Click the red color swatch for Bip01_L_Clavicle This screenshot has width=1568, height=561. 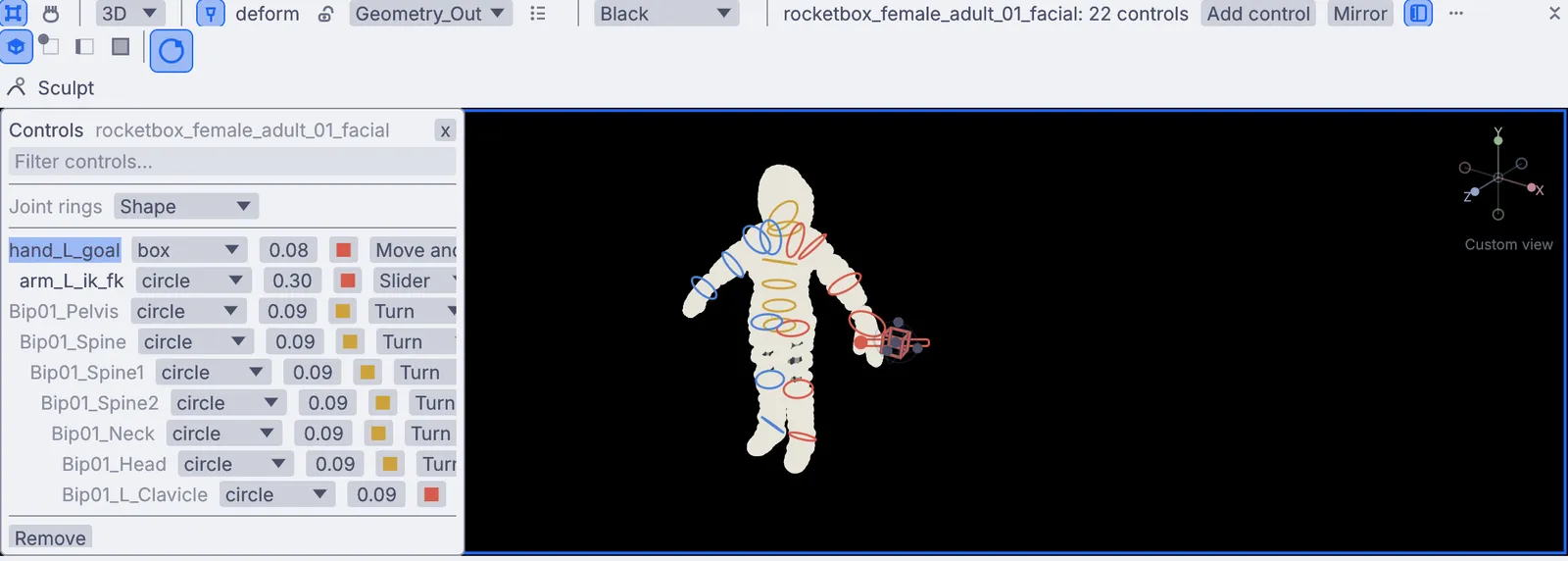pyautogui.click(x=431, y=494)
